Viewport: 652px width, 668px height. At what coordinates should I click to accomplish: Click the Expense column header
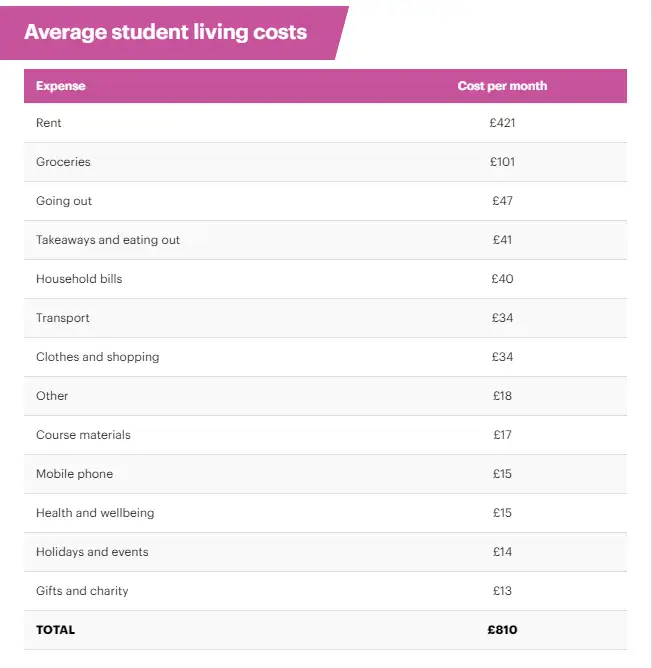[61, 86]
